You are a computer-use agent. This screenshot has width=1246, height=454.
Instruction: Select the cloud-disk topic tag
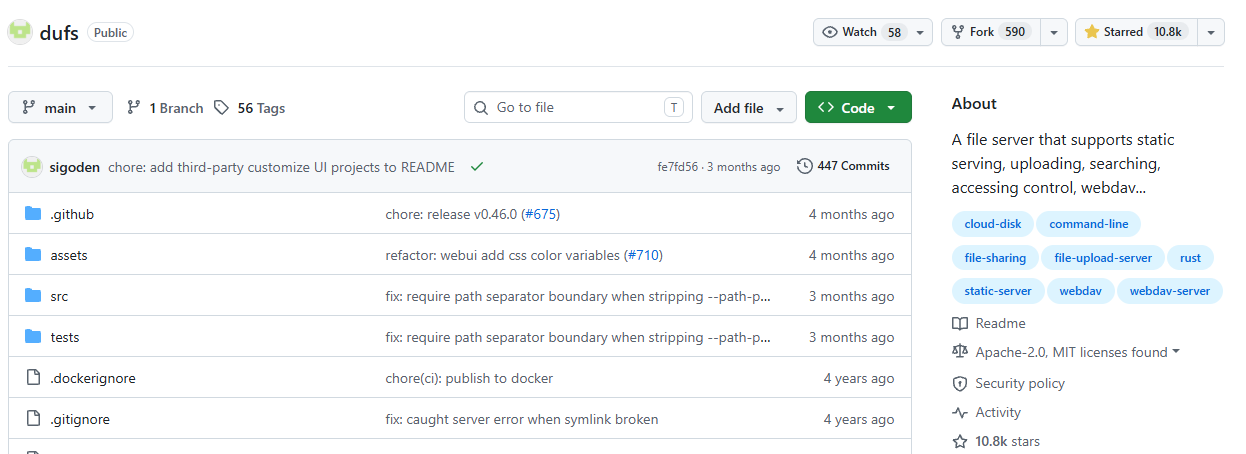[x=992, y=224]
